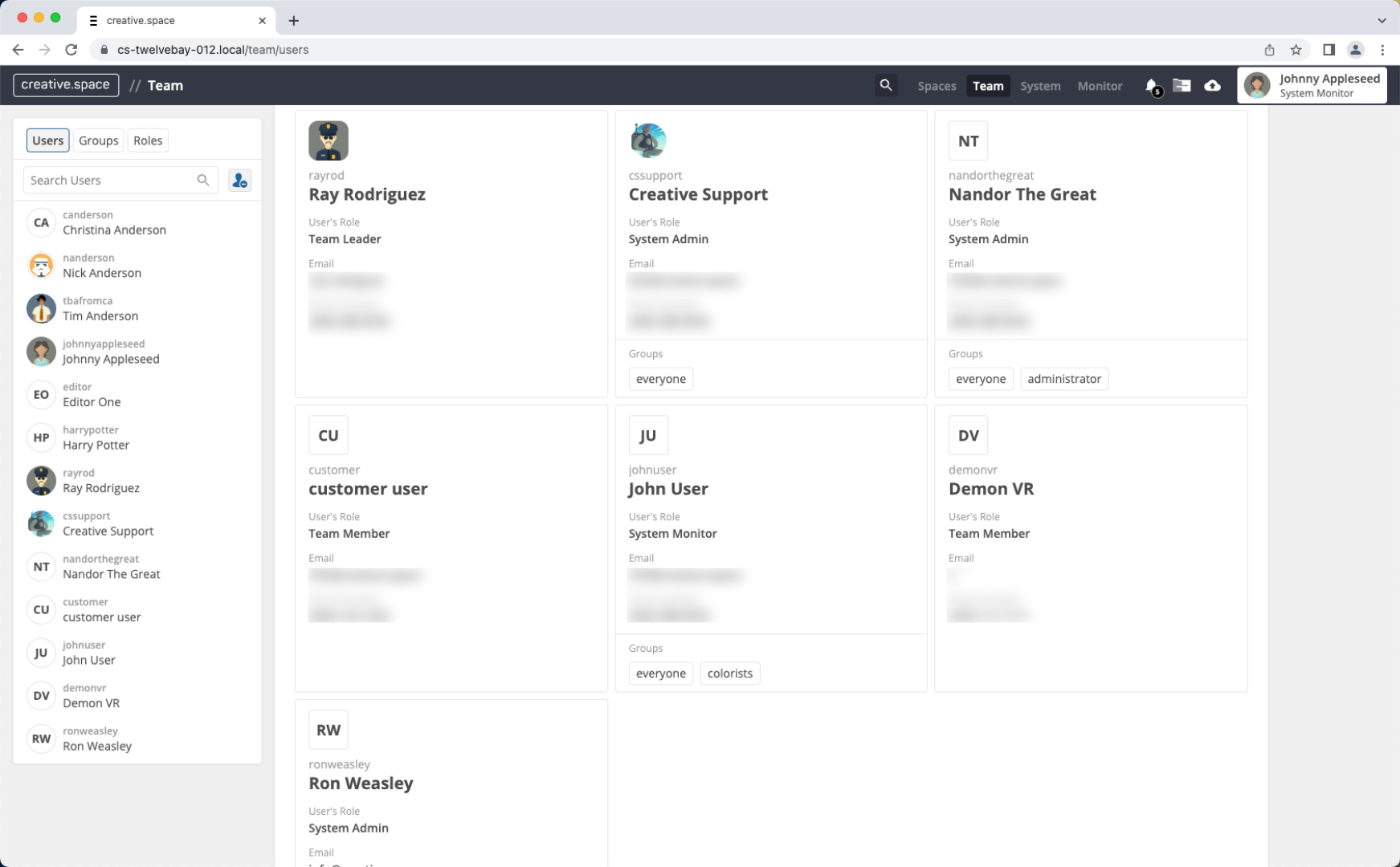
Task: Close the creative.space browser tab
Action: (262, 21)
